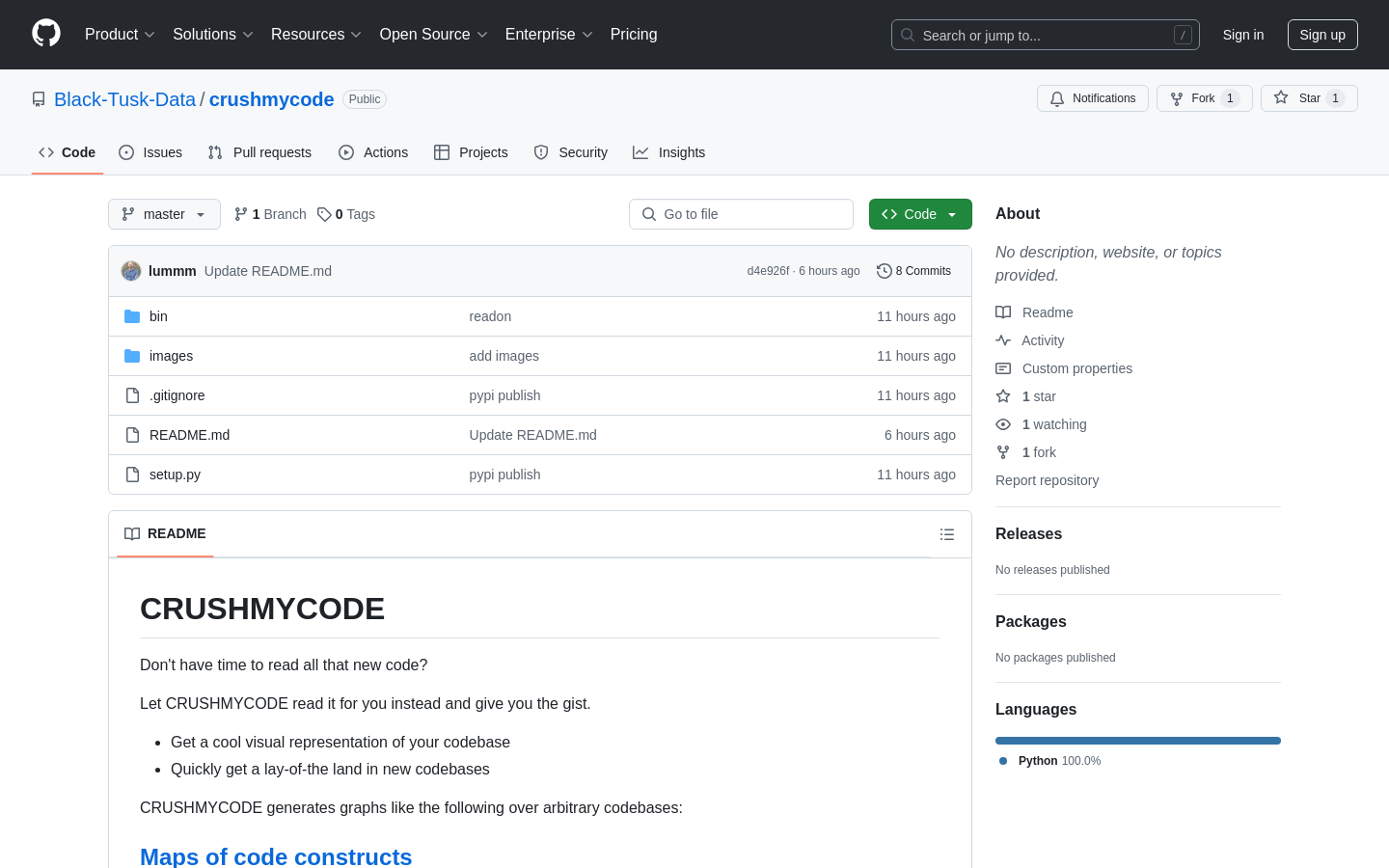The image size is (1389, 868).
Task: Click the bin folder icon
Action: click(132, 316)
